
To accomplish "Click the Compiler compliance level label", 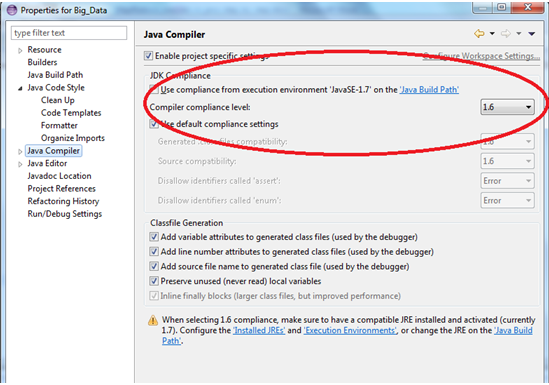I will [x=200, y=107].
